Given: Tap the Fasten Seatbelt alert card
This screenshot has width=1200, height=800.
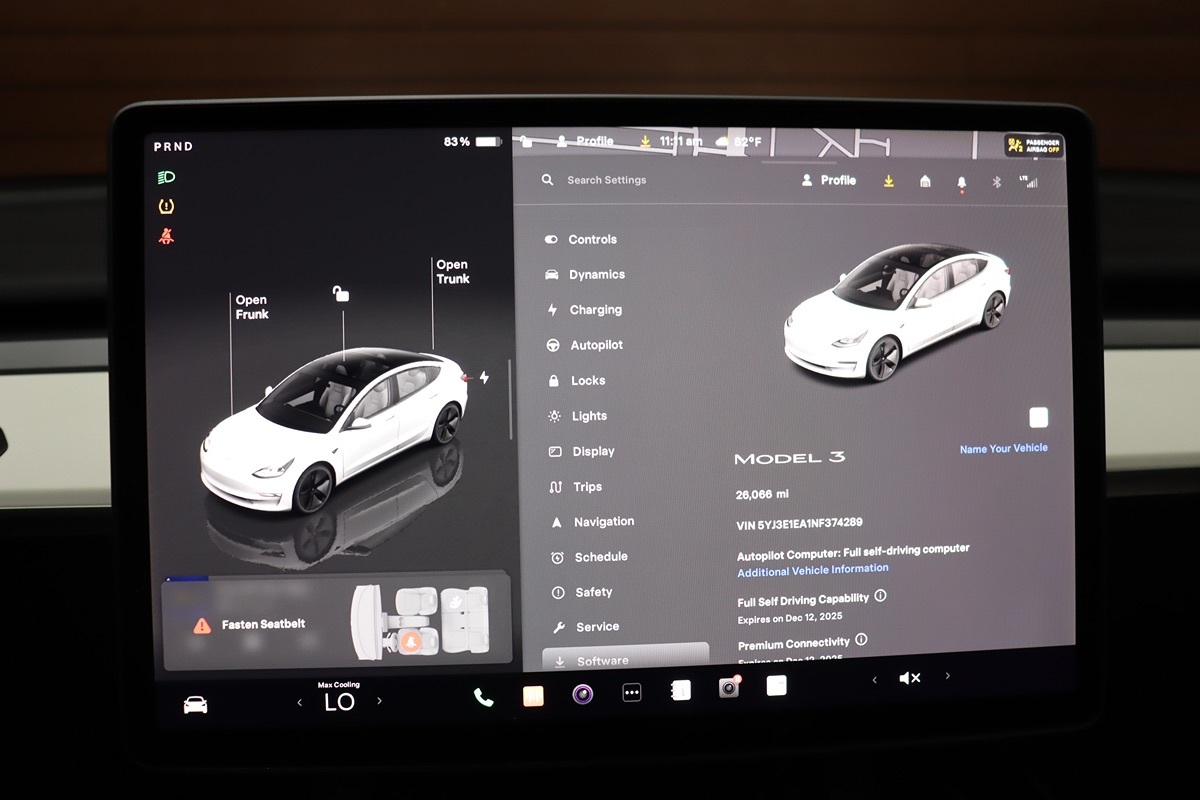Looking at the screenshot, I should (336, 620).
